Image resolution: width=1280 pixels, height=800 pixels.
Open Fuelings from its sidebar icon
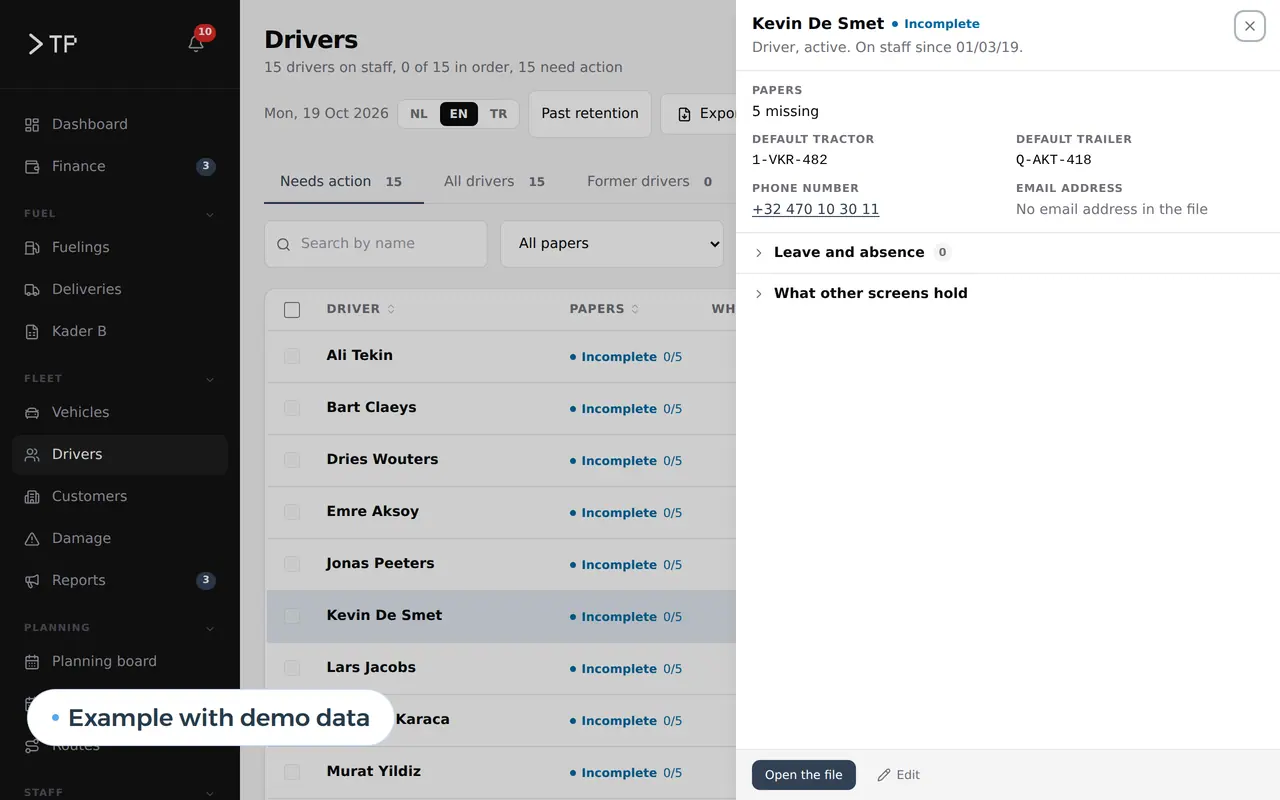tap(32, 247)
